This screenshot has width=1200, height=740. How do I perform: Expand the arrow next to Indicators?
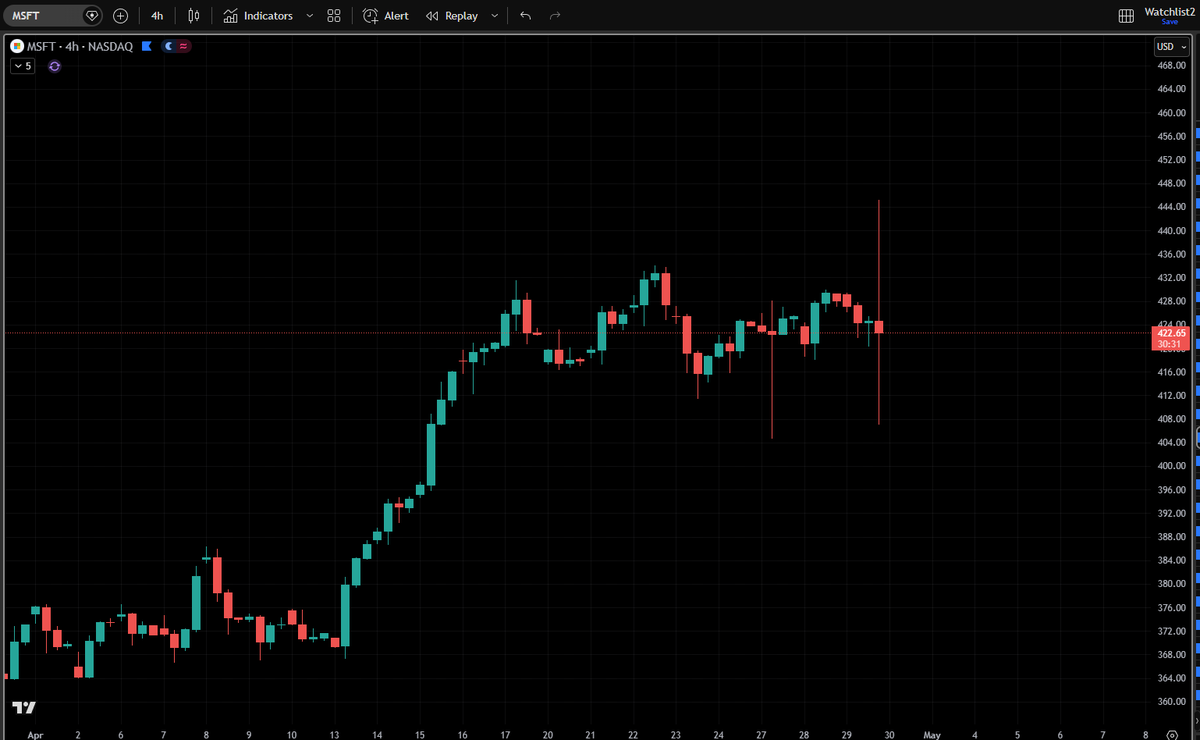pyautogui.click(x=309, y=16)
